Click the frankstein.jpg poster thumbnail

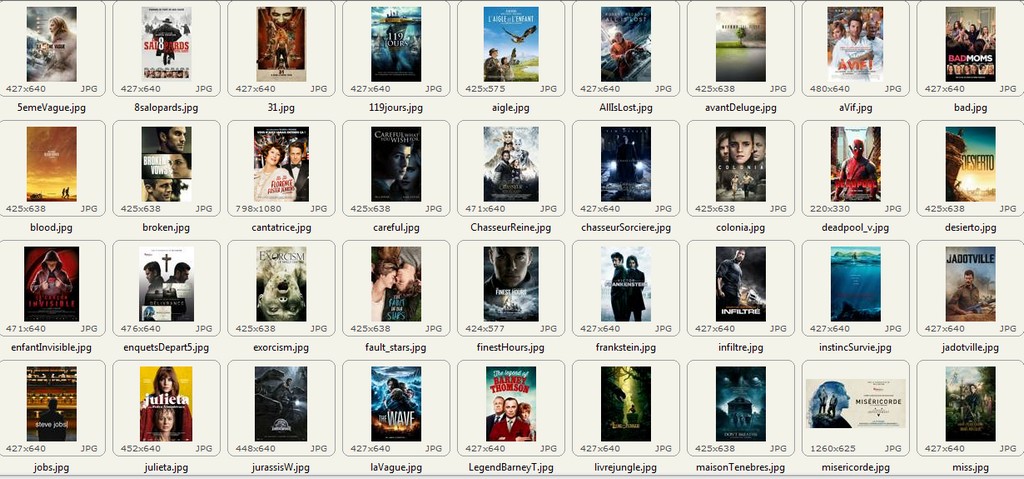[x=626, y=284]
